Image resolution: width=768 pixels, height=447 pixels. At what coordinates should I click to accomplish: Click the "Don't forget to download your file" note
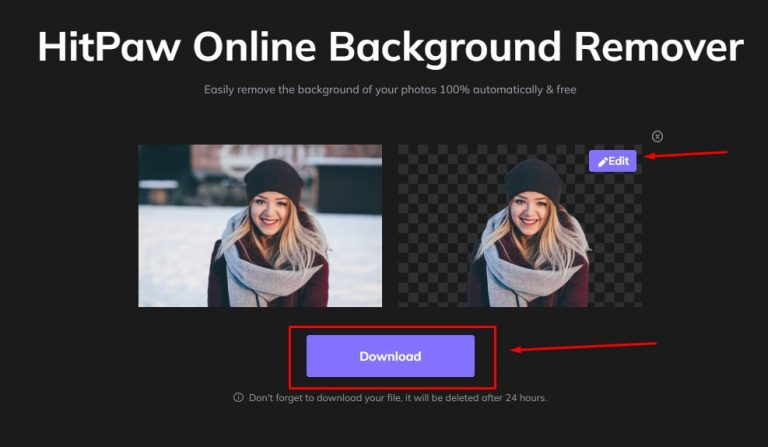click(x=397, y=398)
